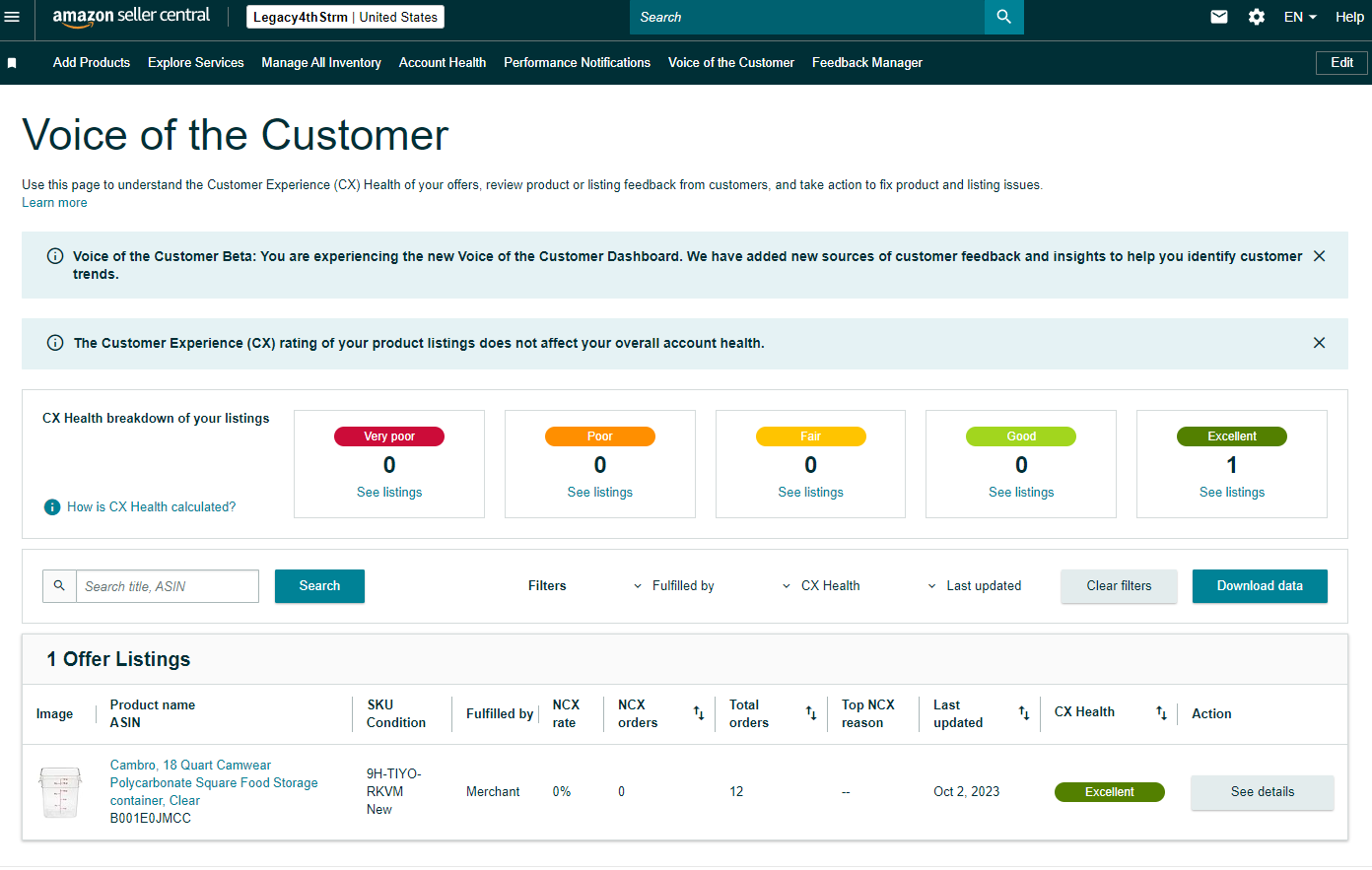See listings under Very poor

(389, 493)
